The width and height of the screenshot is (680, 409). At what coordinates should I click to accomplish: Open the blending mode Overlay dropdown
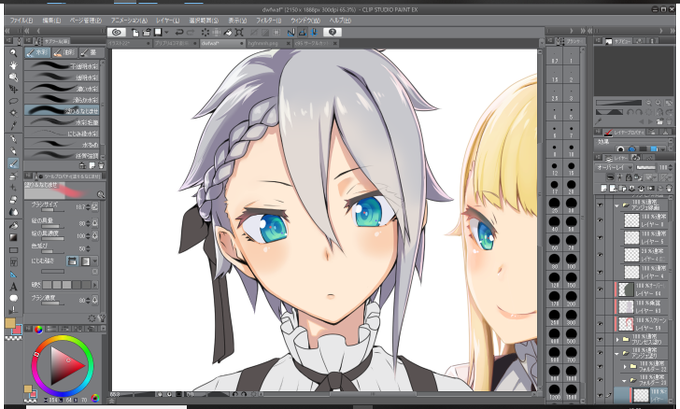614,167
